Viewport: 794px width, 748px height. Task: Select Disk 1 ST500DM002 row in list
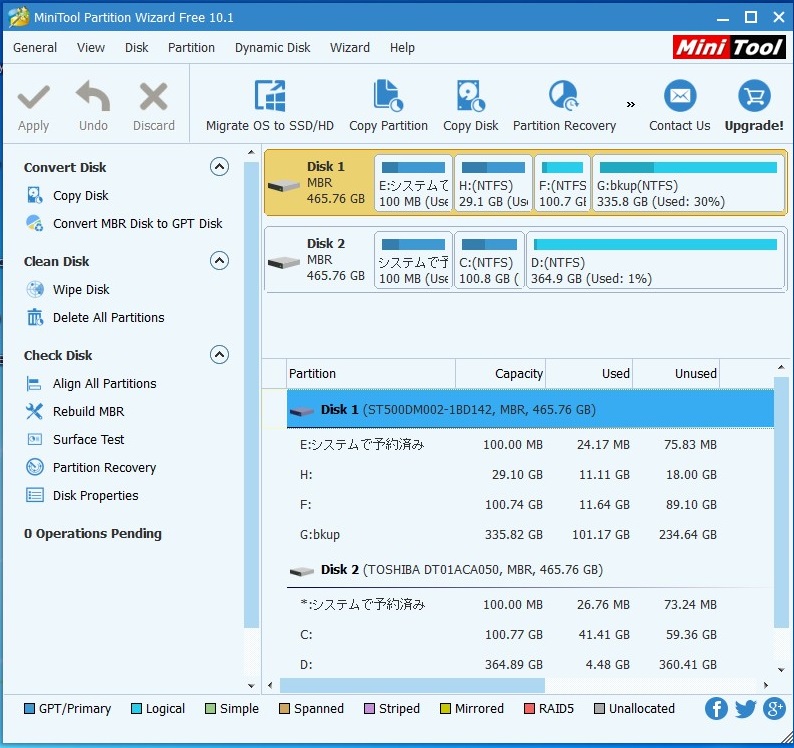click(x=530, y=409)
